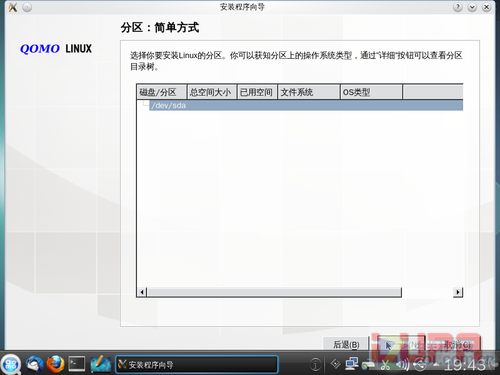
Task: Click the 后退(B) back button
Action: click(346, 344)
